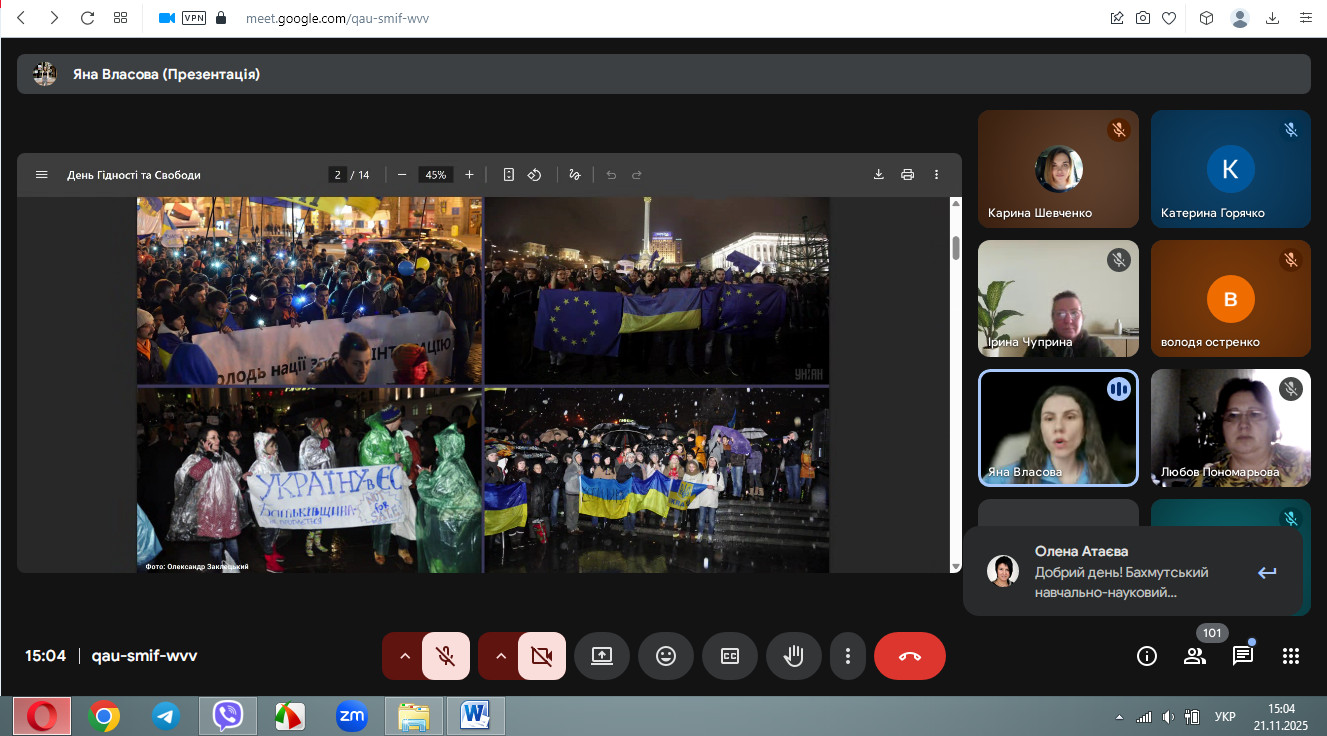Raise hand in the meeting
1327x736 pixels.
coord(794,656)
